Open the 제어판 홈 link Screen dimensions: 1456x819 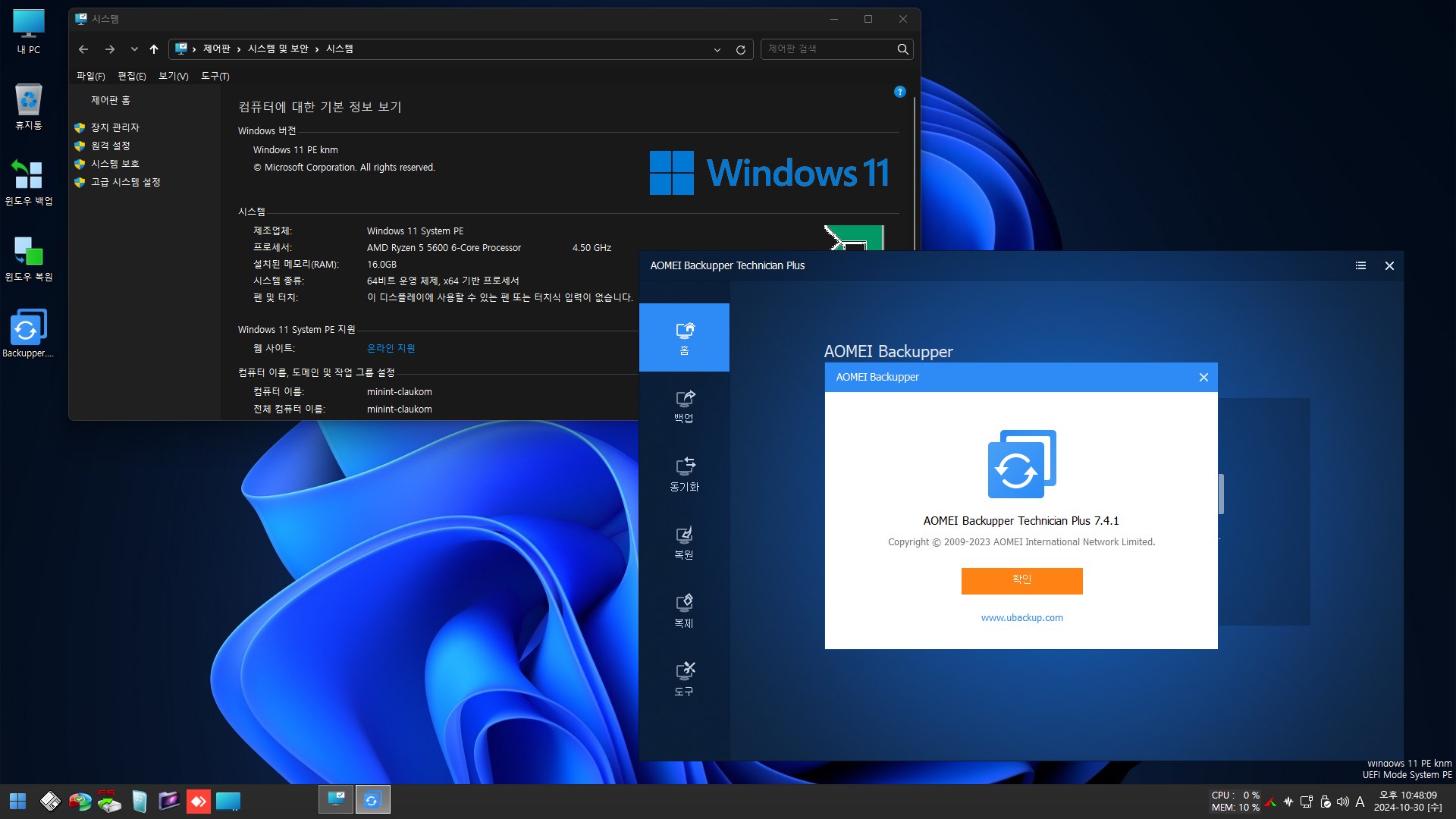(111, 100)
